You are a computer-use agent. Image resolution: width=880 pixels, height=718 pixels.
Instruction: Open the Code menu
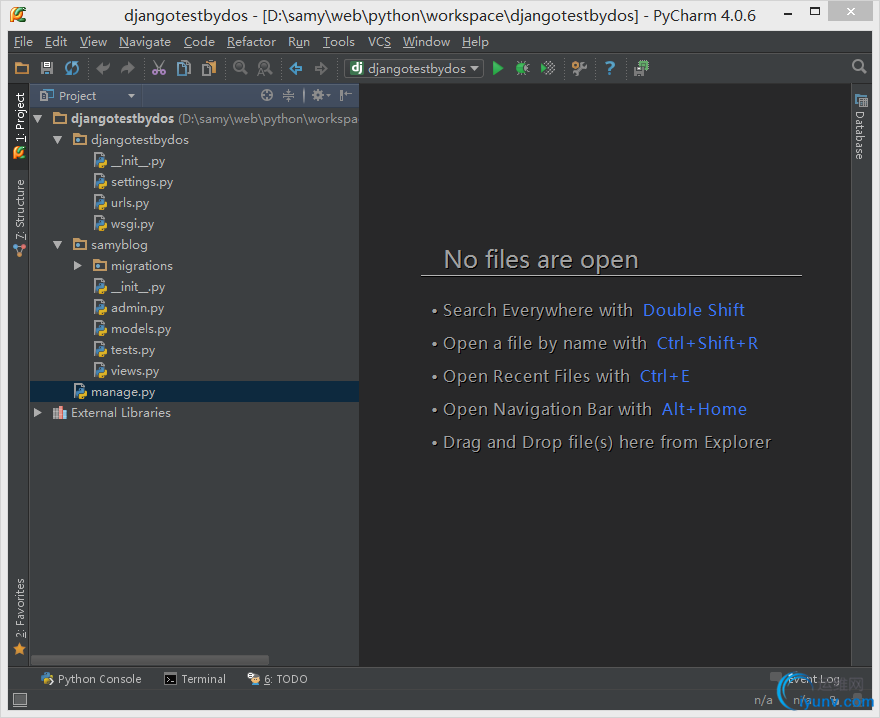click(199, 42)
